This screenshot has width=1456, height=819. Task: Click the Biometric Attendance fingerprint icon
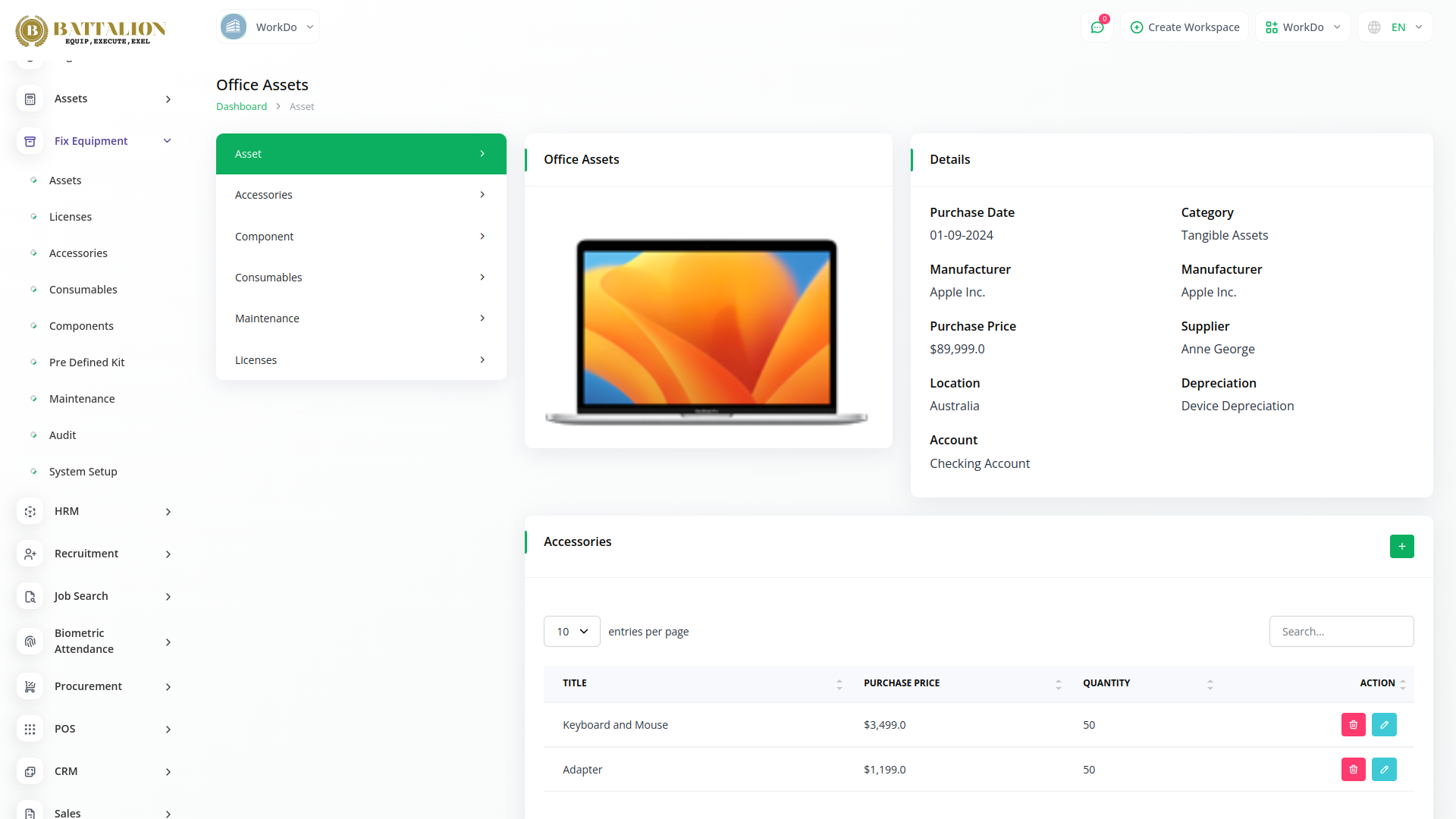coord(30,642)
